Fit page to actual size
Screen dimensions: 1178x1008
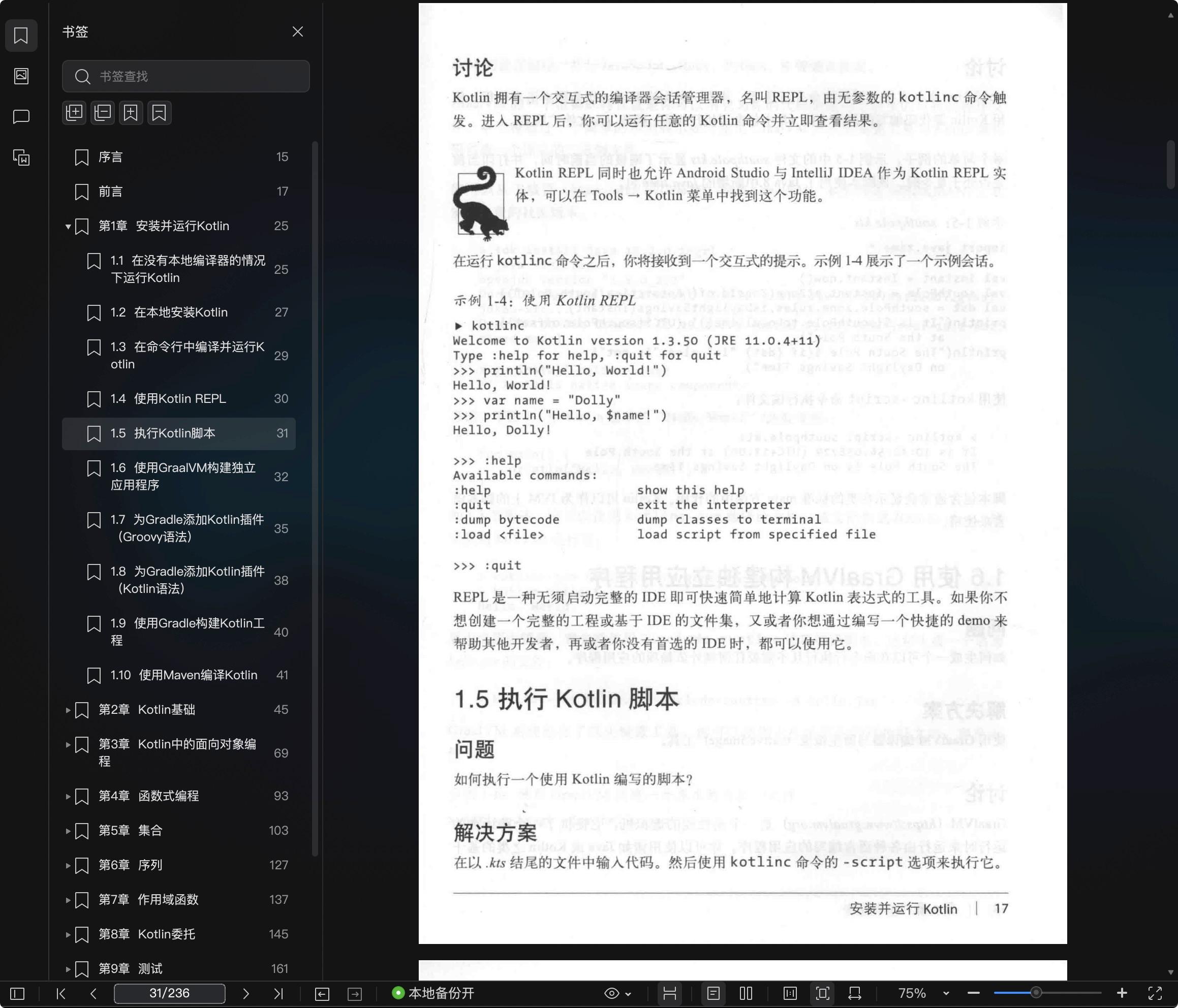point(790,993)
